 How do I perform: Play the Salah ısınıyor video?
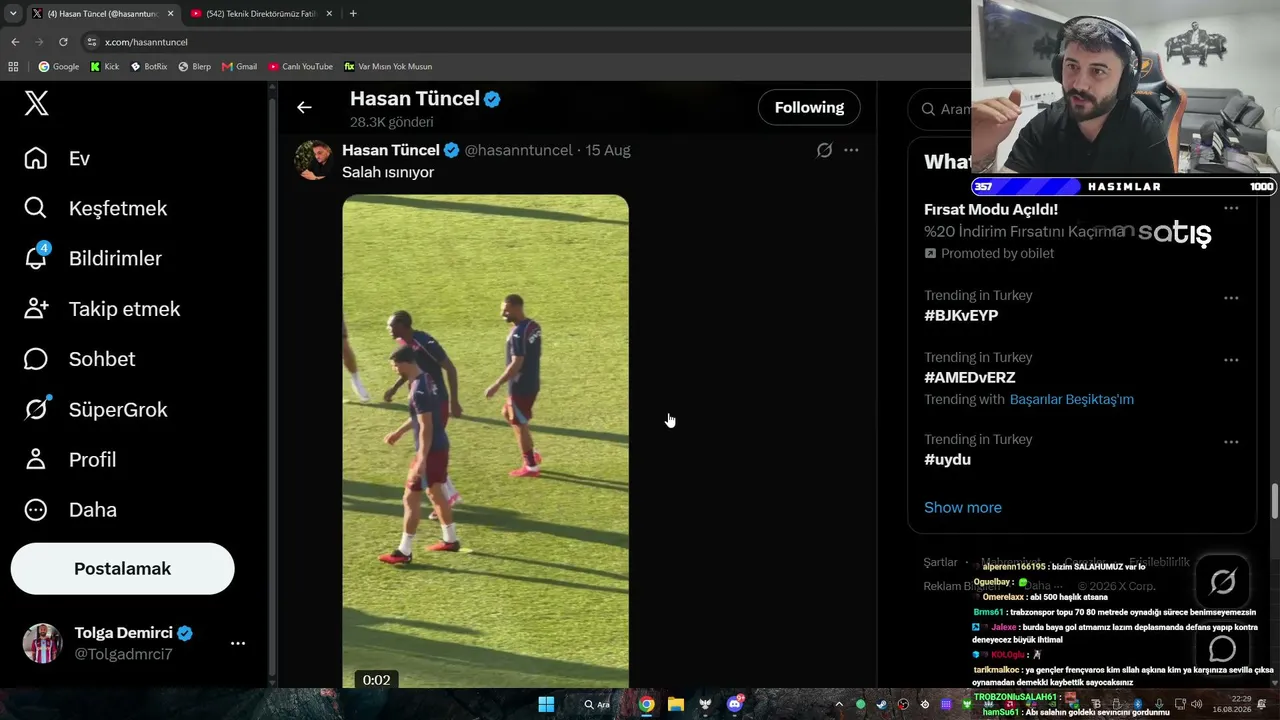(x=486, y=441)
